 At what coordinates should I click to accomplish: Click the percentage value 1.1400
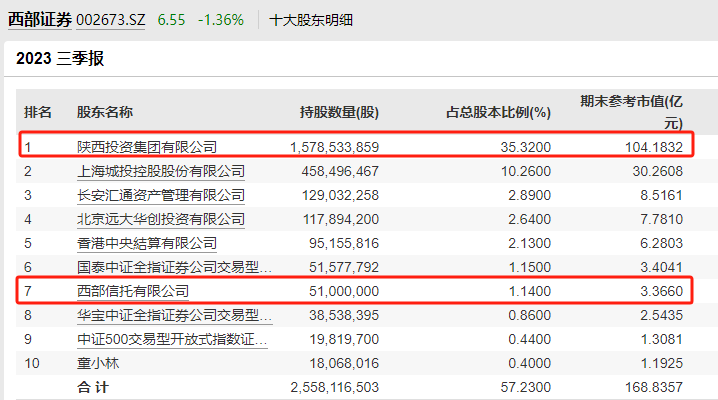529,291
